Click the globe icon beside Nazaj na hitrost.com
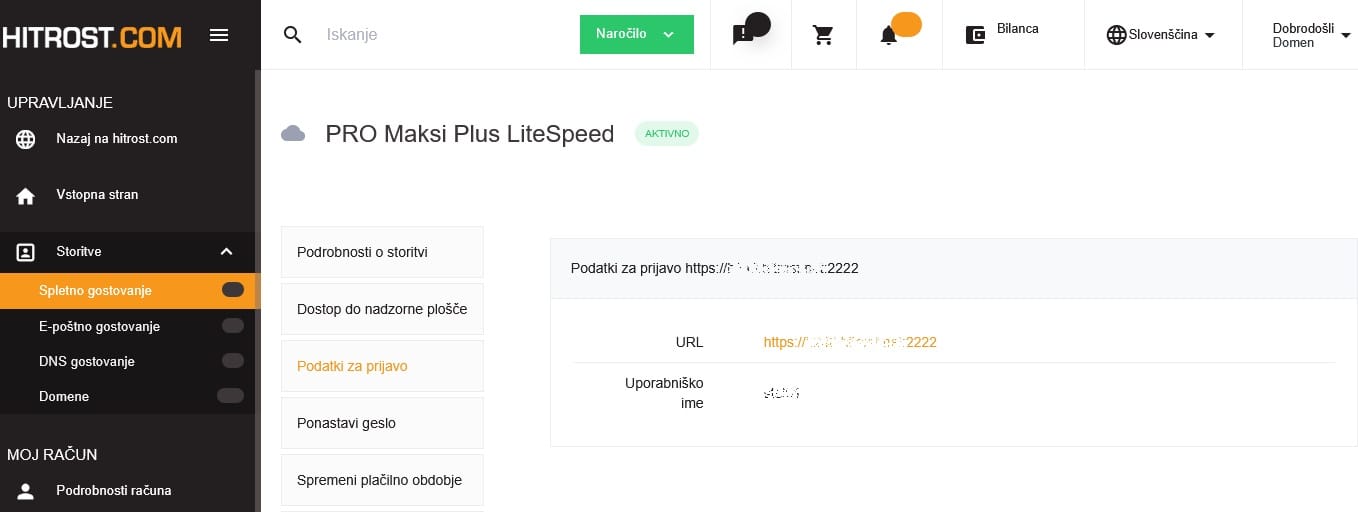1358x512 pixels. point(26,140)
